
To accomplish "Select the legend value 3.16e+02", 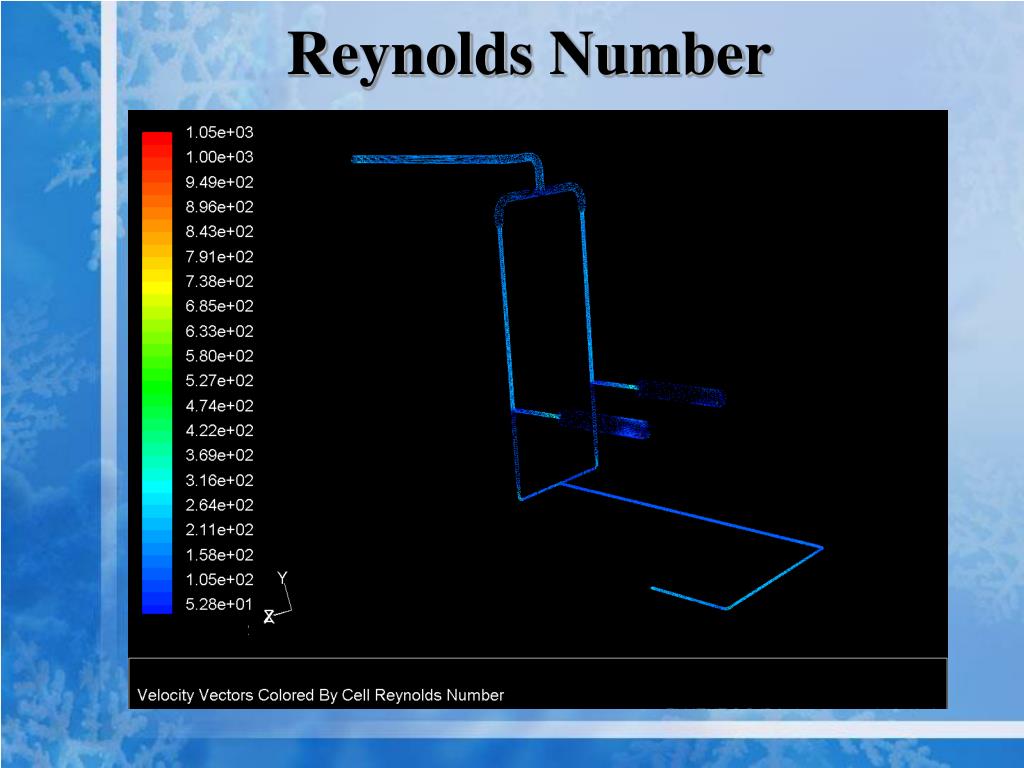I will pos(219,480).
